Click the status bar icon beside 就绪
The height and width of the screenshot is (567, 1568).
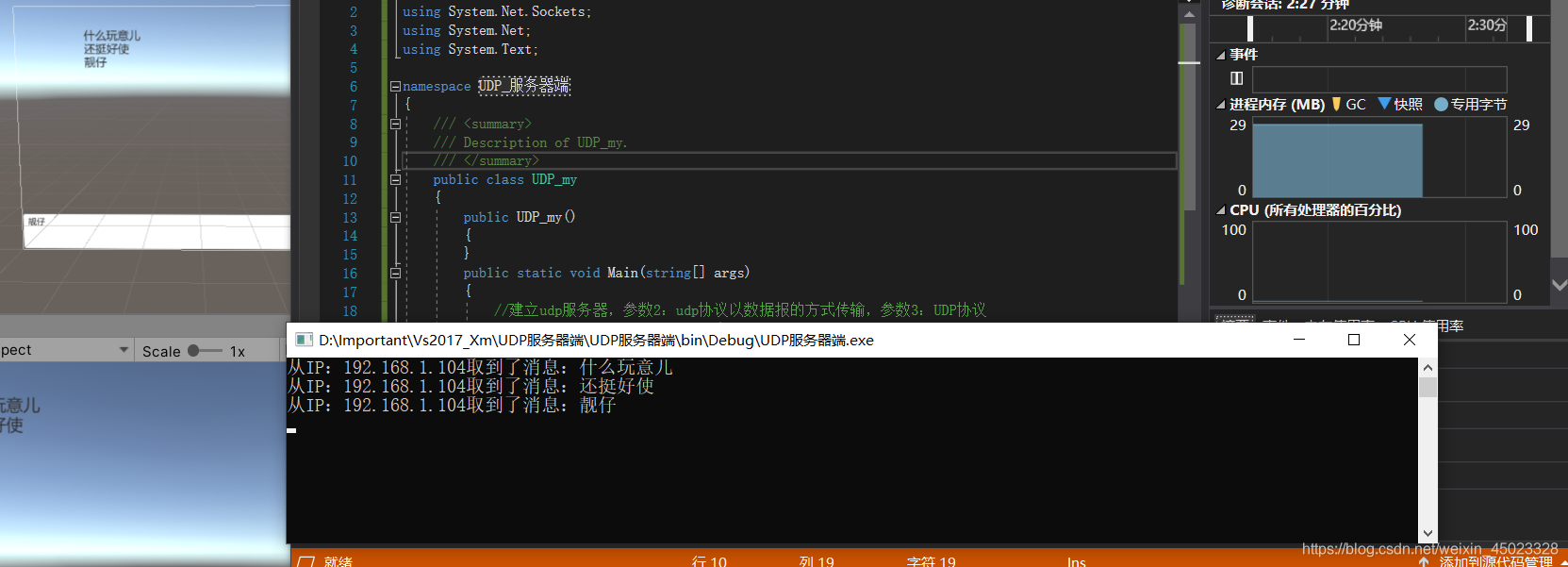(305, 561)
